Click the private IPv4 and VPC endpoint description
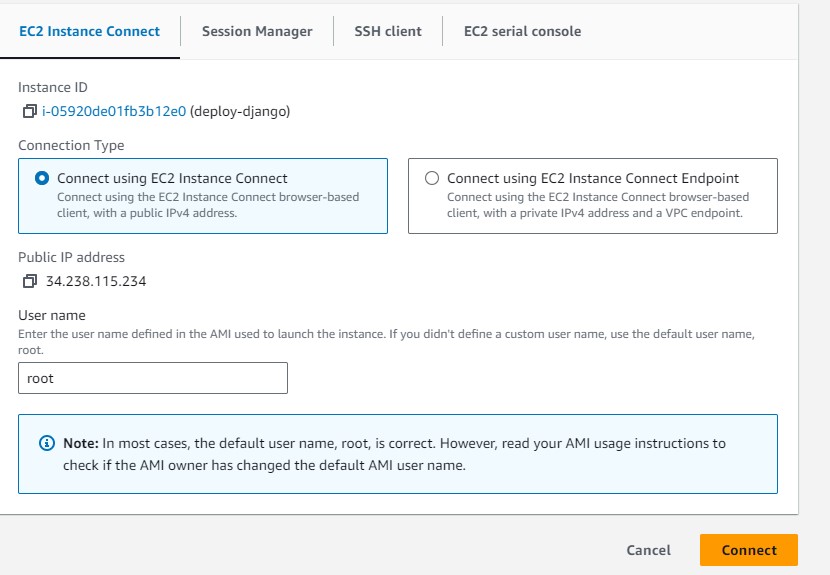This screenshot has width=830, height=575. pyautogui.click(x=597, y=205)
